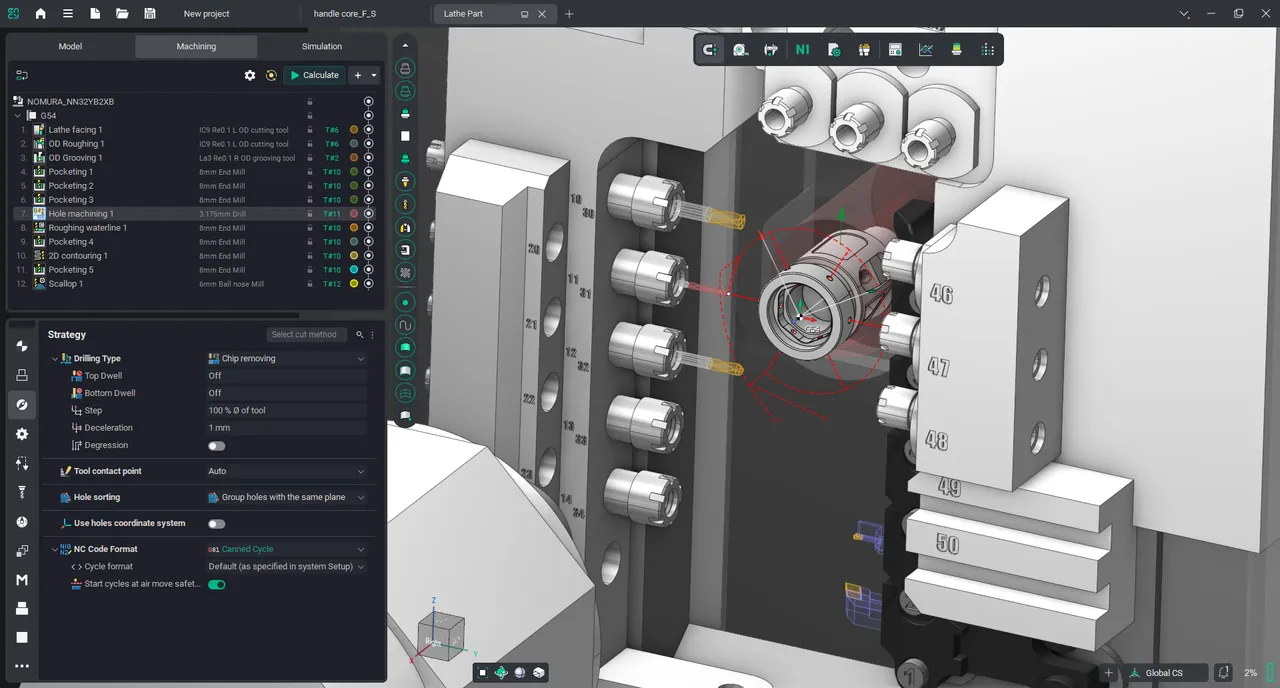1280x688 pixels.
Task: Open the Hole sorting dropdown
Action: [286, 497]
